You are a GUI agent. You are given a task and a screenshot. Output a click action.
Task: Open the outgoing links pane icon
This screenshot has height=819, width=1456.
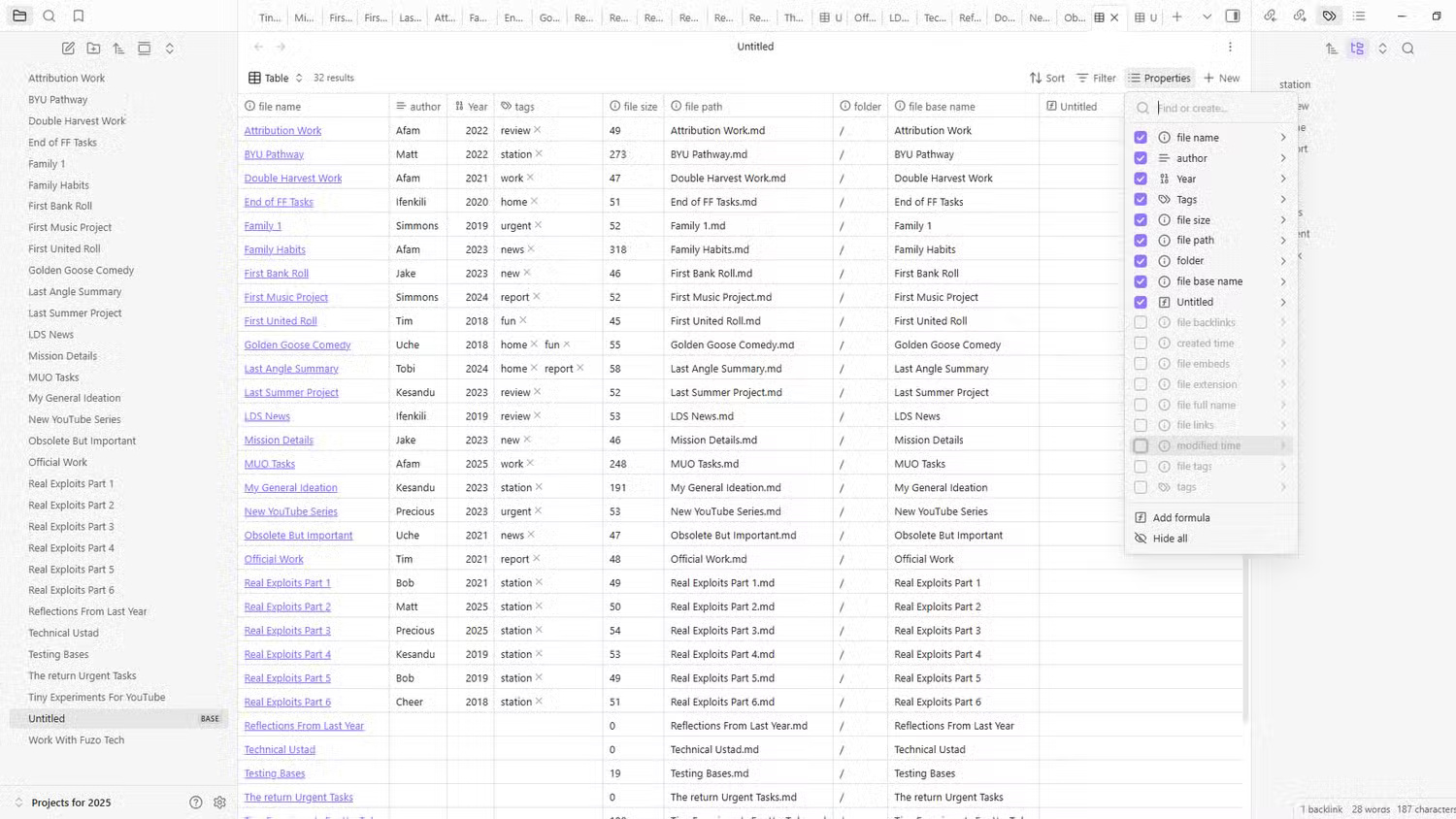coord(1300,16)
